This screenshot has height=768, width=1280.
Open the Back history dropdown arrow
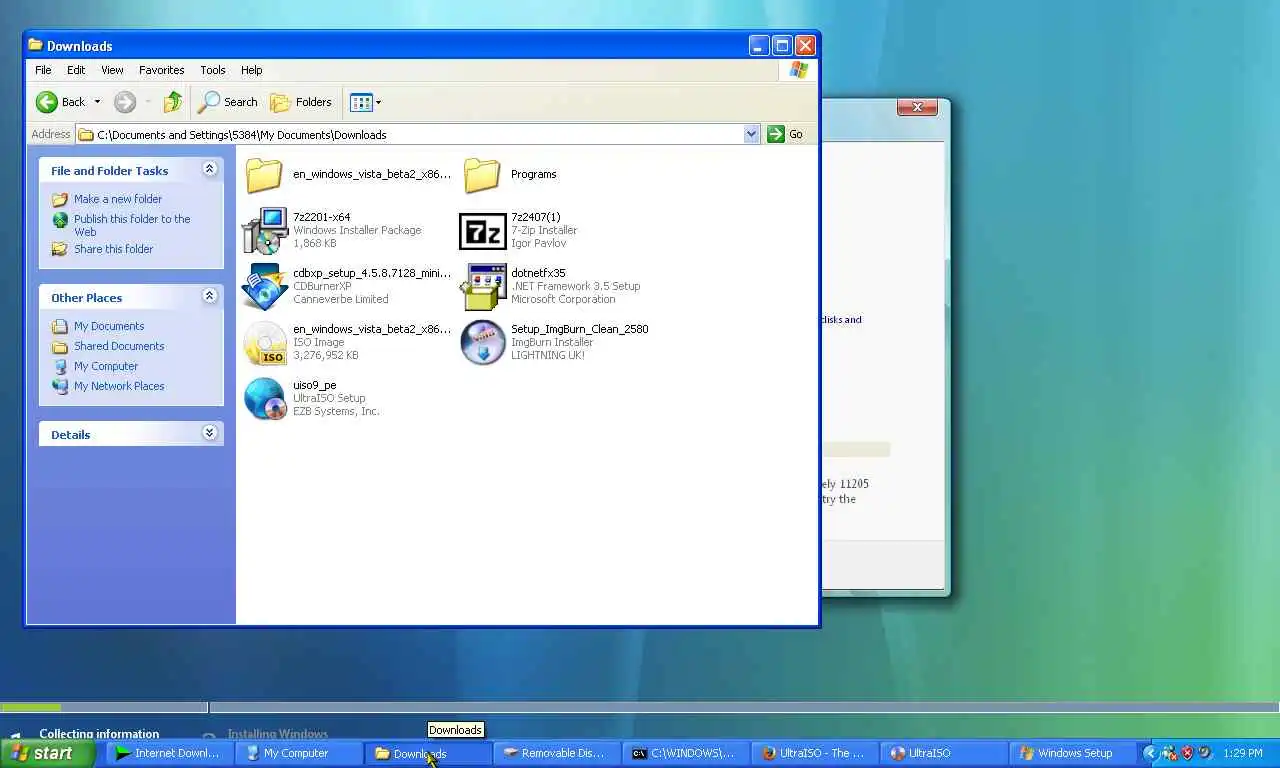(x=97, y=102)
